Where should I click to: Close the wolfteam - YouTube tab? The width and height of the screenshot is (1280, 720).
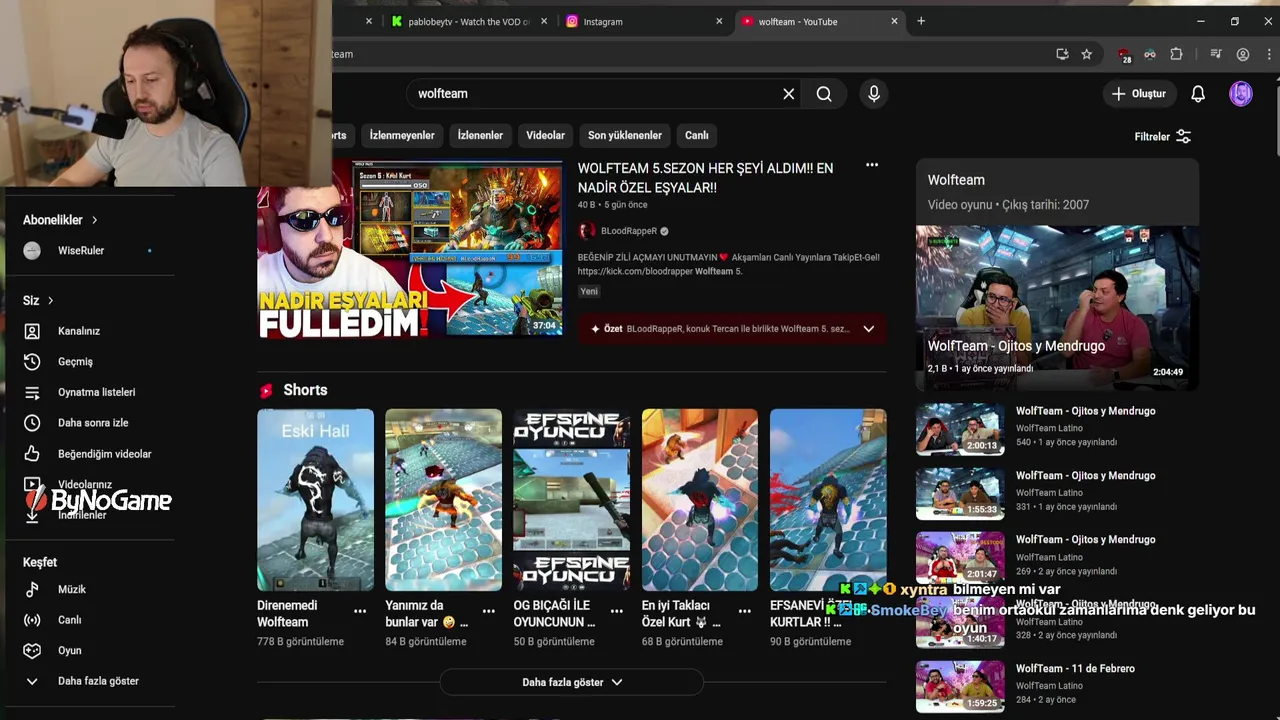pos(894,21)
